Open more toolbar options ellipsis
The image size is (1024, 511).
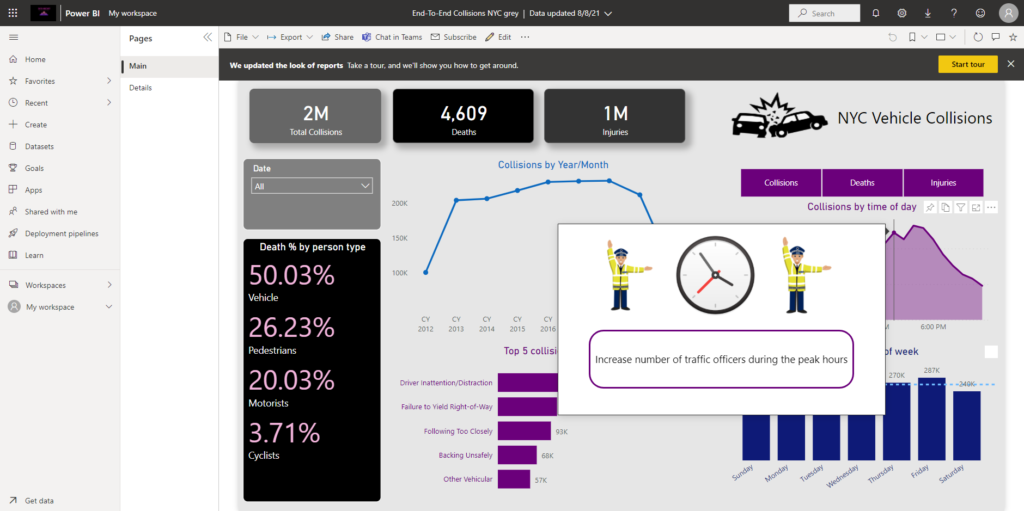coord(525,37)
